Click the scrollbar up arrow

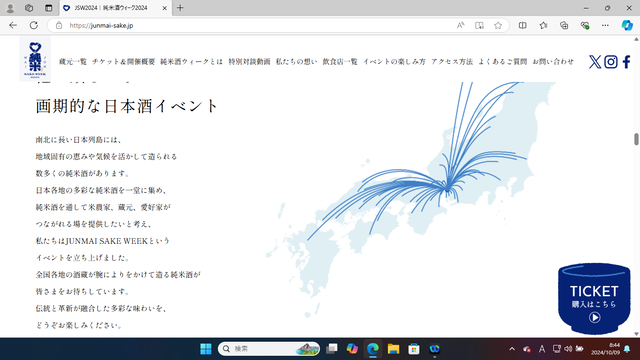636,39
